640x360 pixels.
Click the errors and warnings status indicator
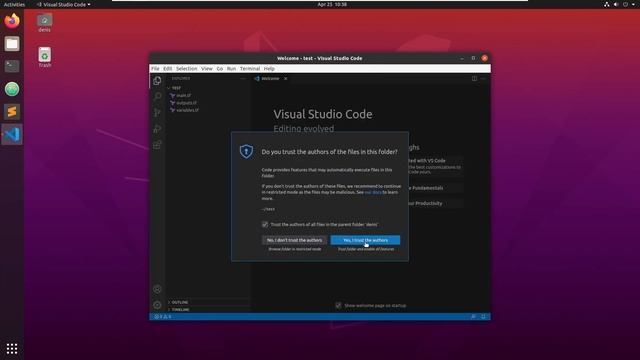pyautogui.click(x=163, y=317)
